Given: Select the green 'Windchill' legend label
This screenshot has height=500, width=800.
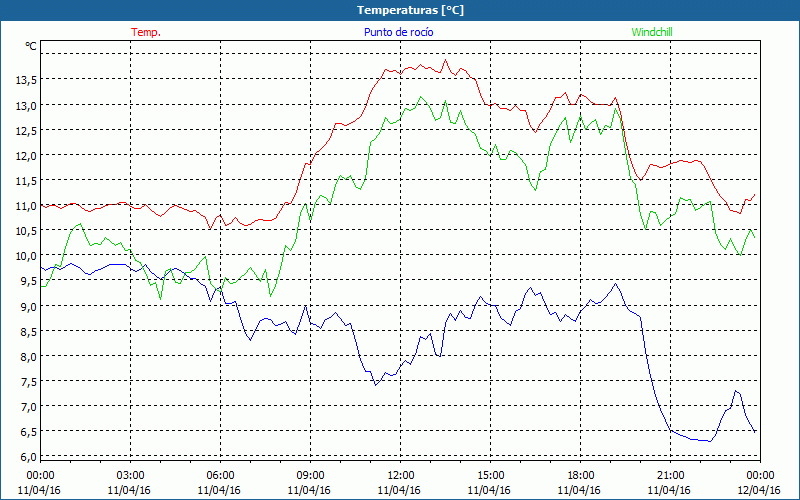Looking at the screenshot, I should (x=652, y=32).
